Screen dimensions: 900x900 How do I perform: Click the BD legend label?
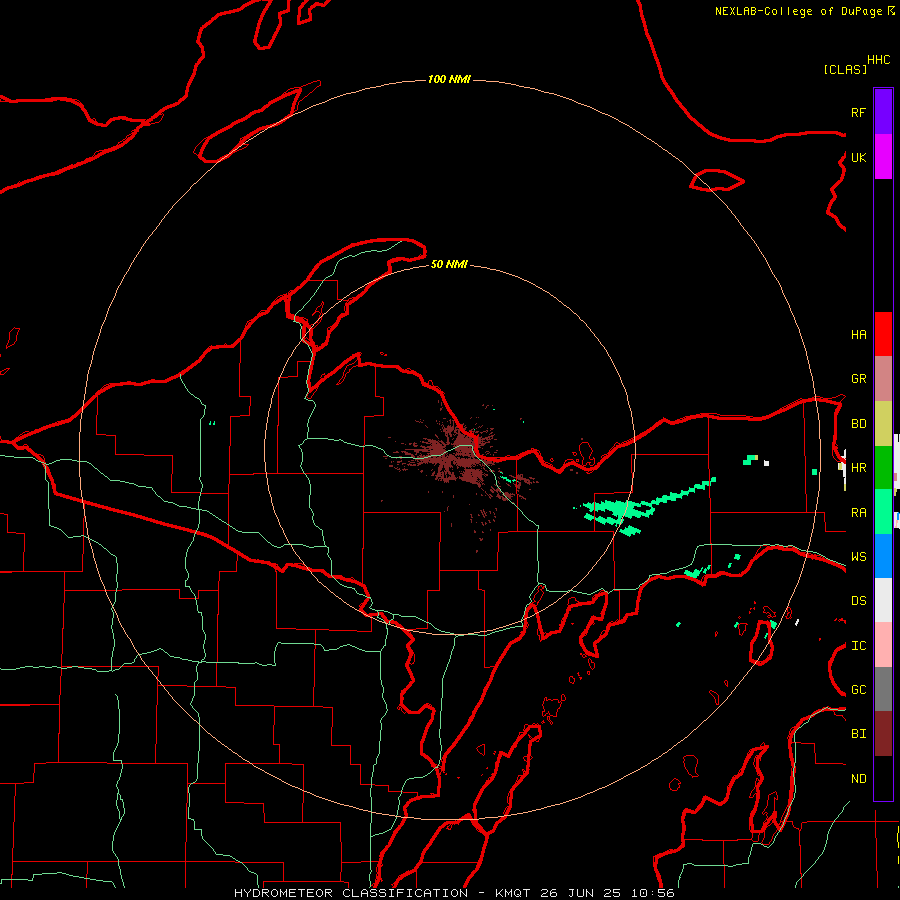(858, 424)
